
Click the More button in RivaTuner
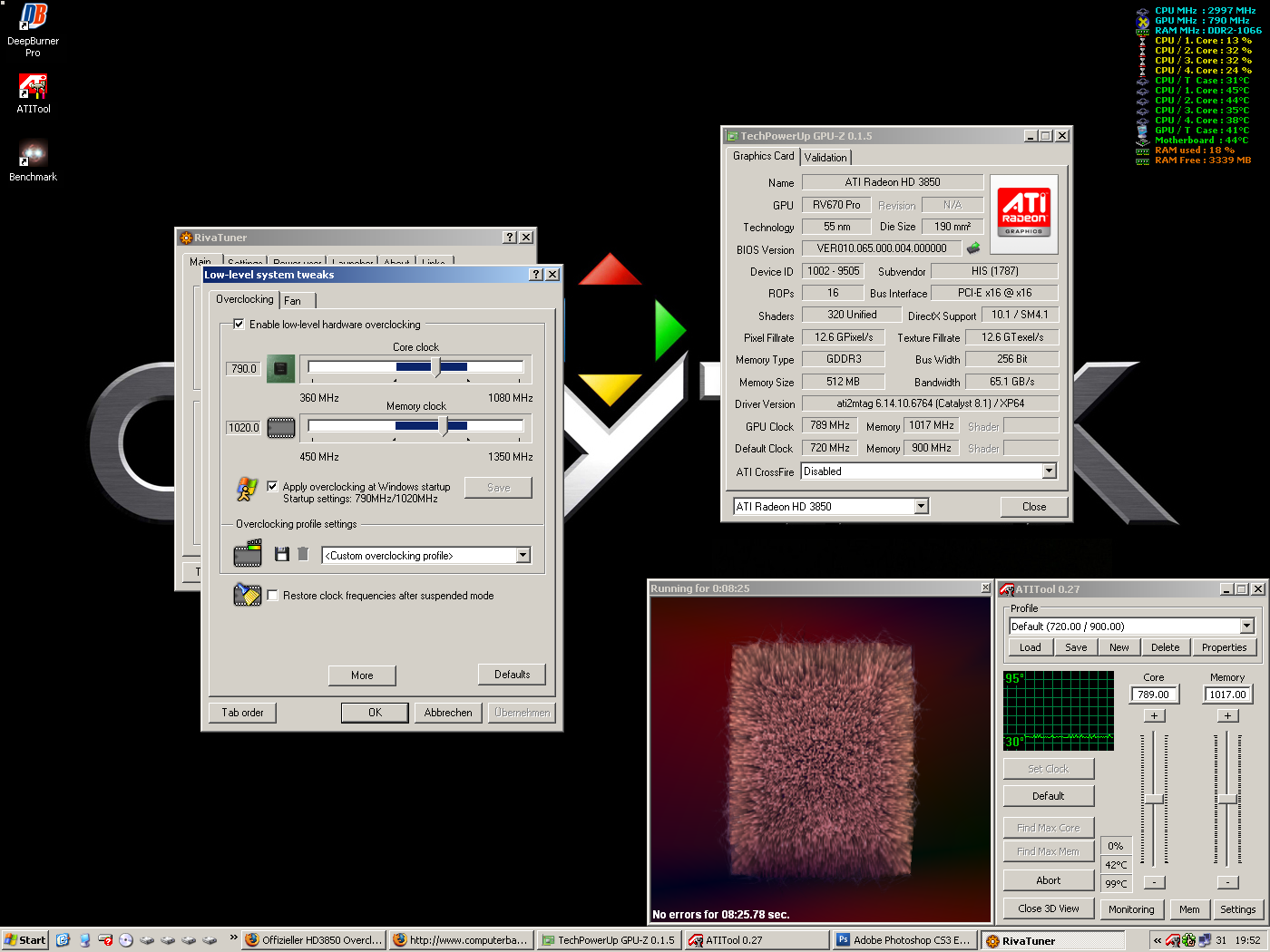362,675
